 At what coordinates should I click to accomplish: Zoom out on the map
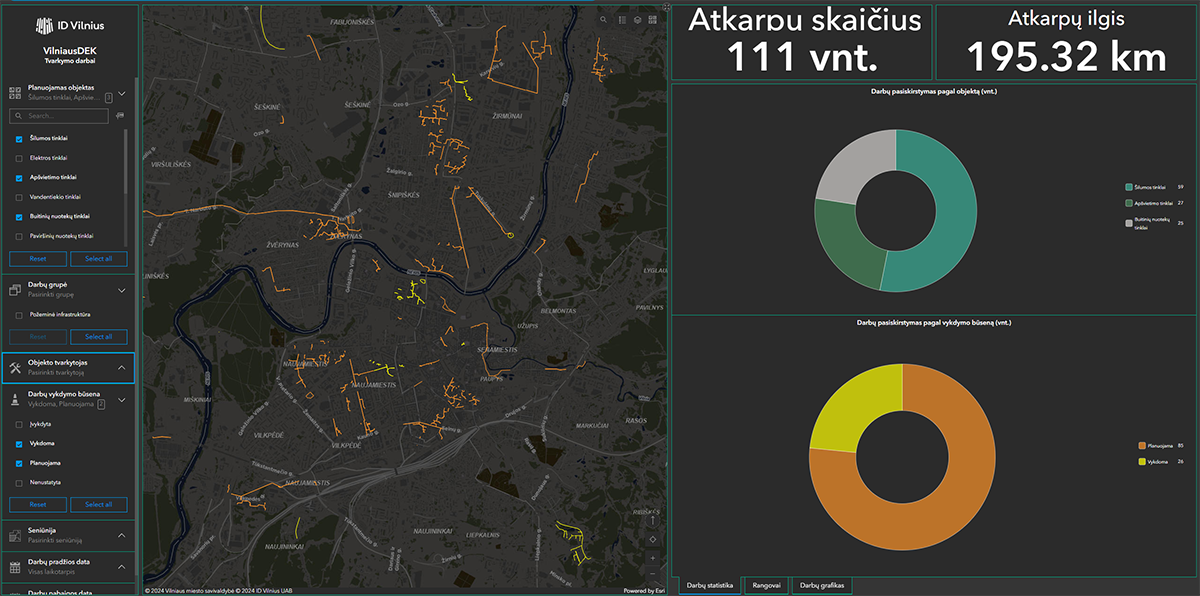click(652, 574)
